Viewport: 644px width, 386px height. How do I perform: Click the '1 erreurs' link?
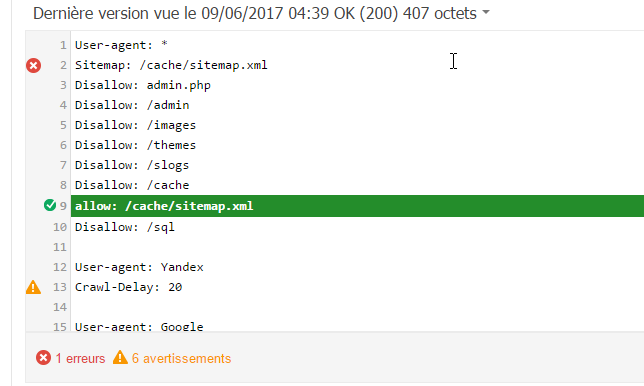click(x=80, y=358)
